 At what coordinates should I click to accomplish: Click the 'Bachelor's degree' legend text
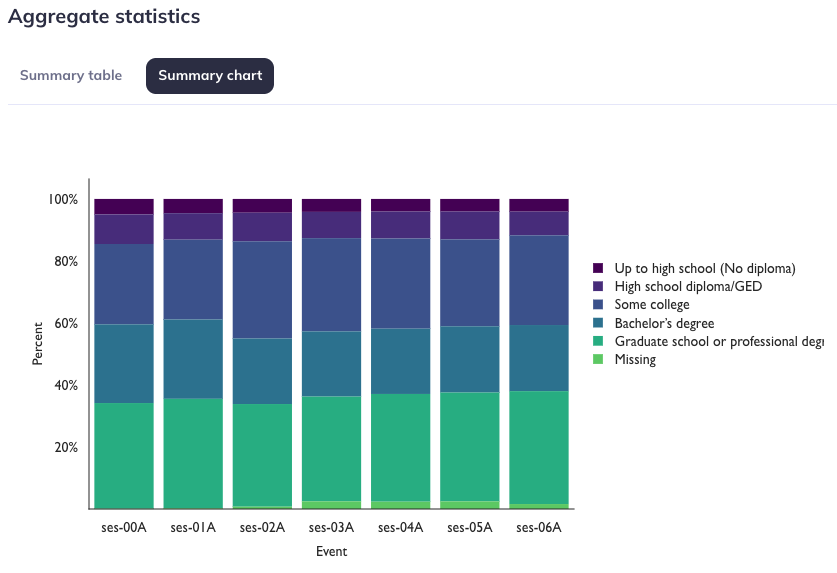pos(664,323)
